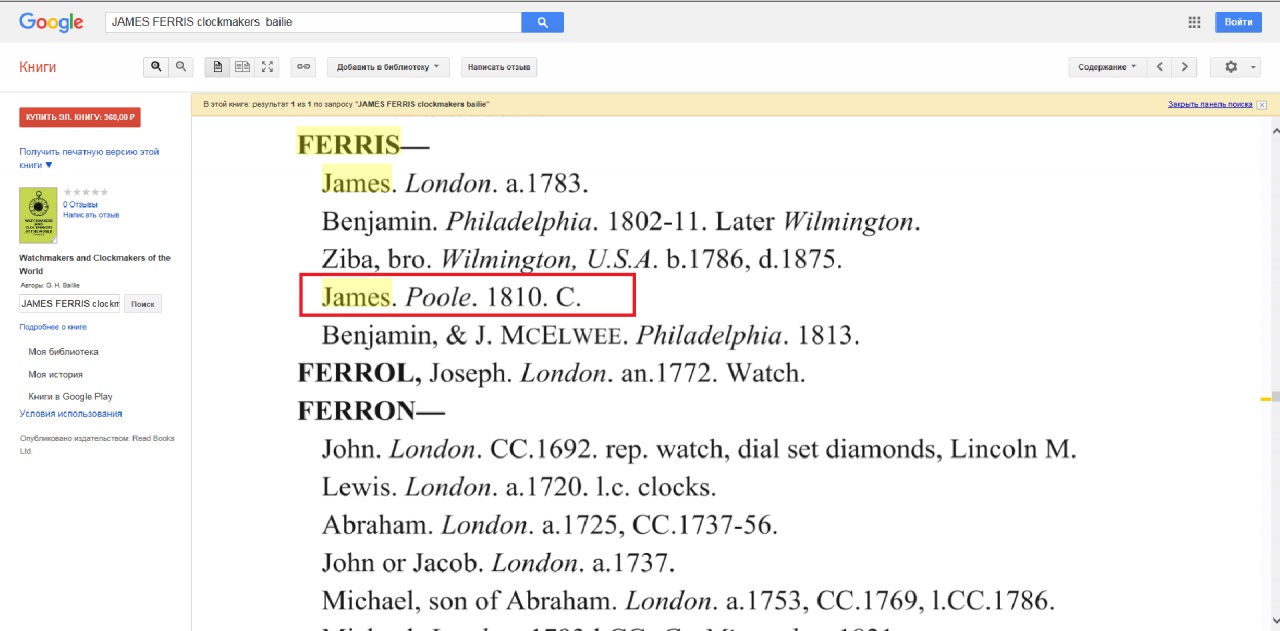Viewport: 1280px width, 631px height.
Task: Click the zoom out magnifier icon
Action: tap(181, 67)
